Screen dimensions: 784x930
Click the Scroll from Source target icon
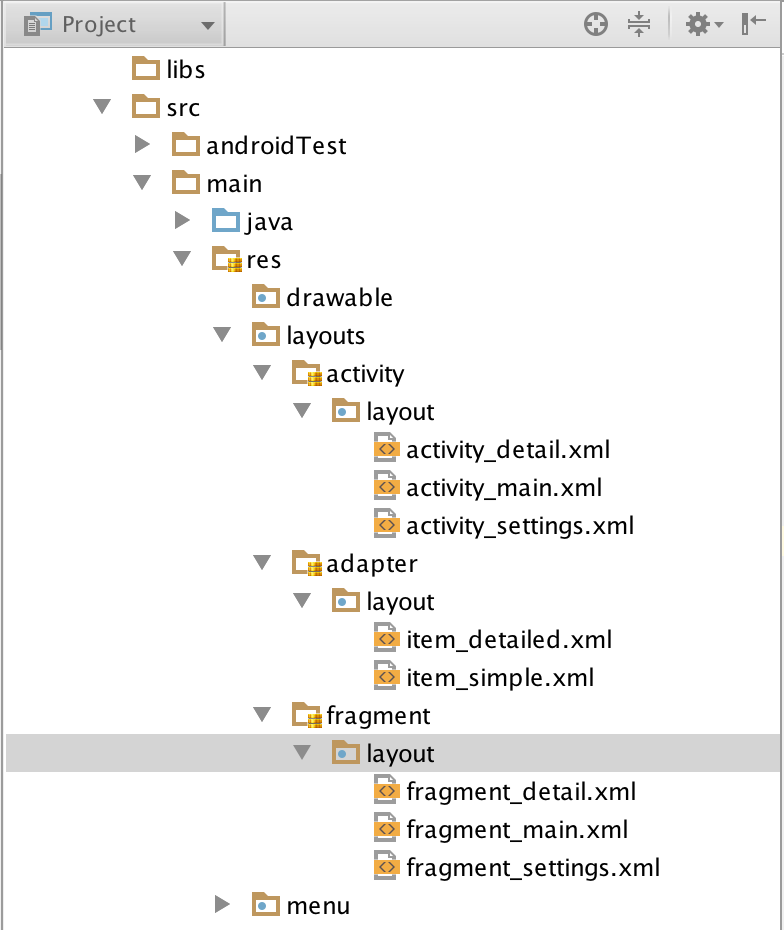595,24
